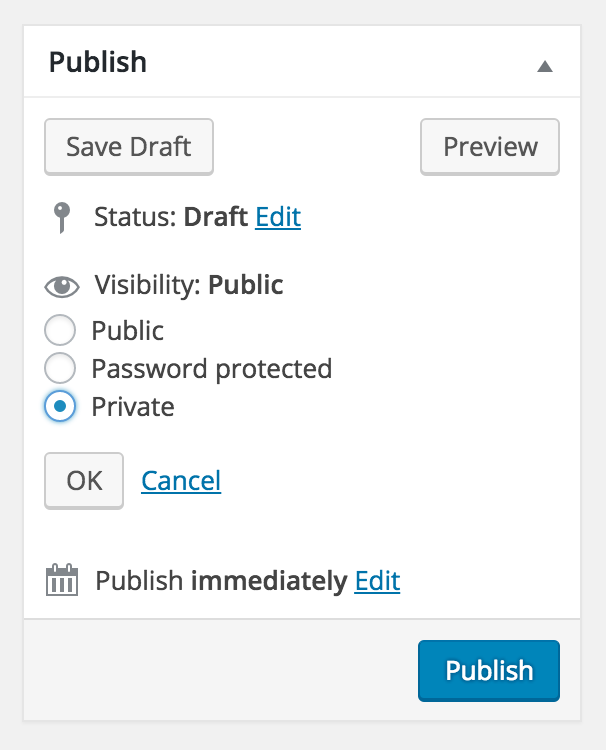Click the Status: Draft text

click(x=171, y=217)
